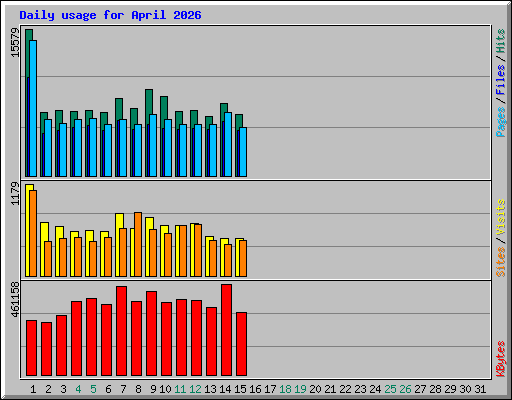Click green day 5 on the x-axis

[93, 389]
